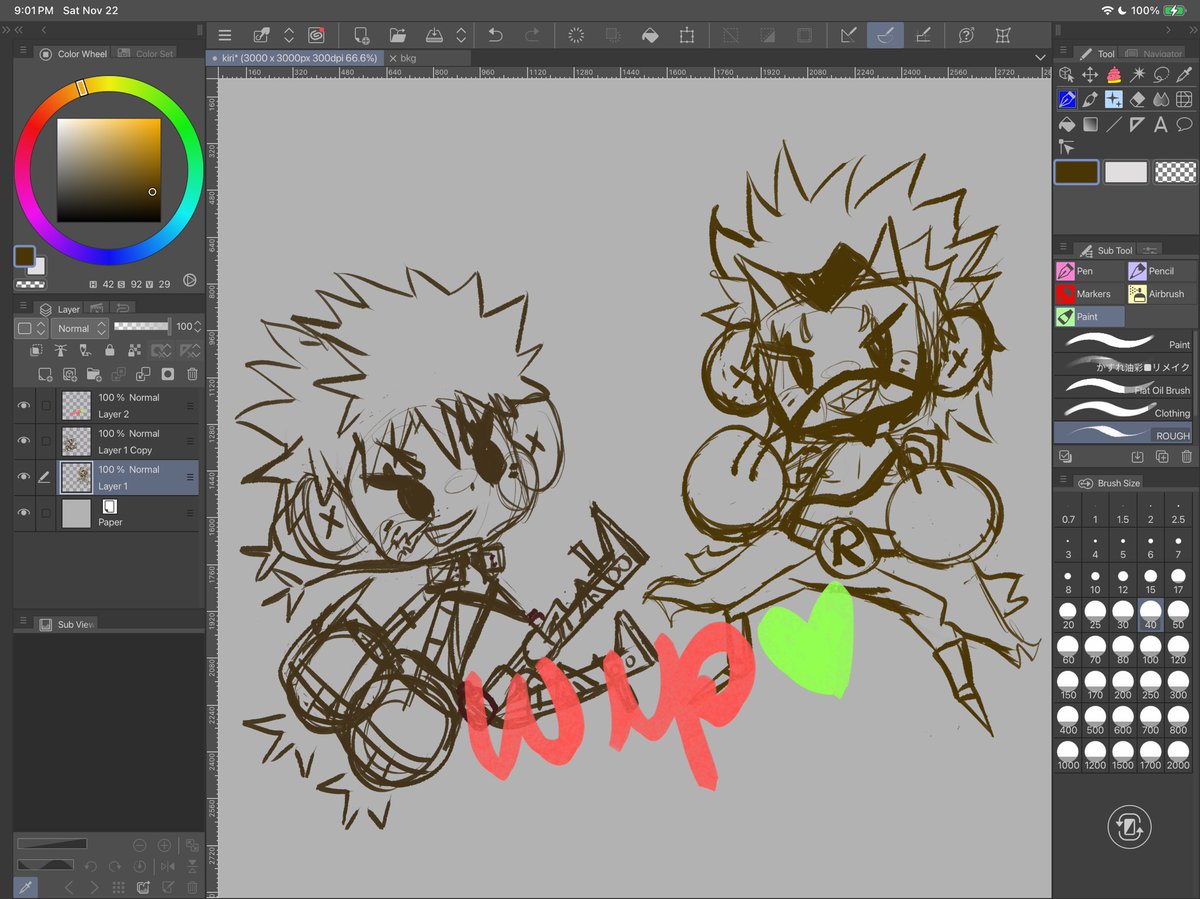Toggle visibility of Layer 1
The width and height of the screenshot is (1200, 899).
click(24, 477)
